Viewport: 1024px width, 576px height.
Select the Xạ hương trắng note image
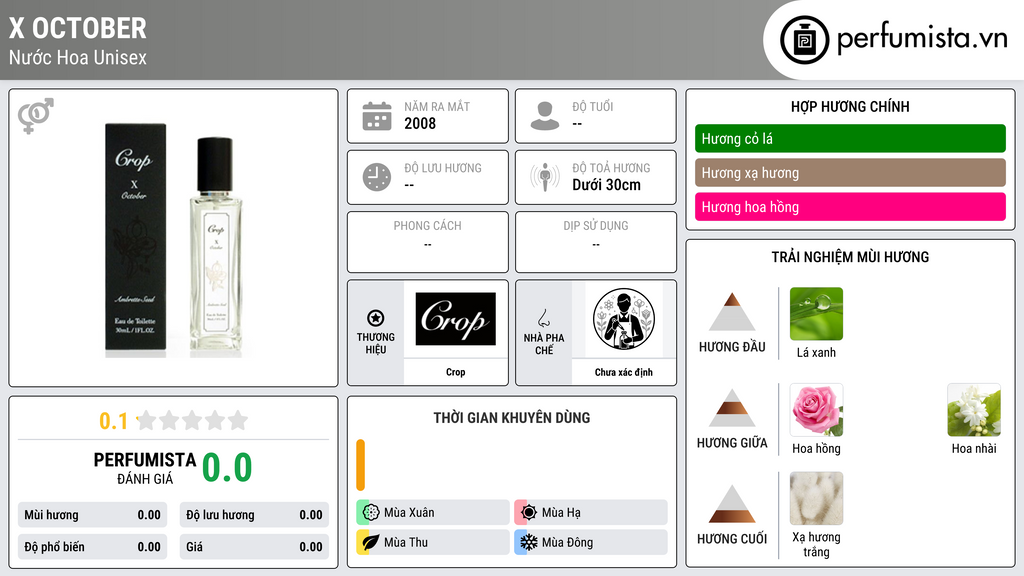pos(816,498)
